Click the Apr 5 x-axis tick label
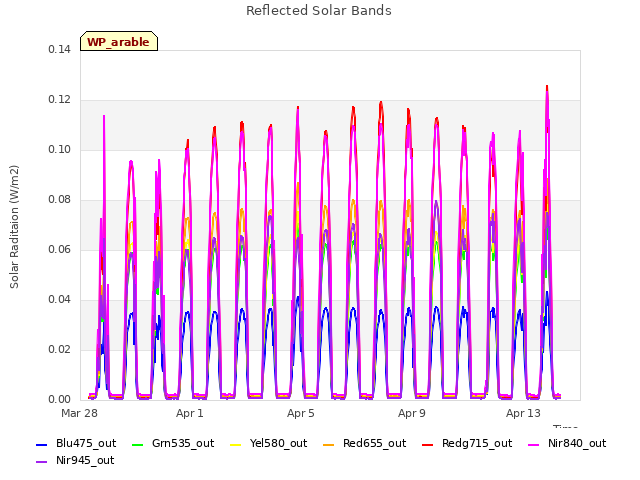This screenshot has width=640, height=480. 301,413
